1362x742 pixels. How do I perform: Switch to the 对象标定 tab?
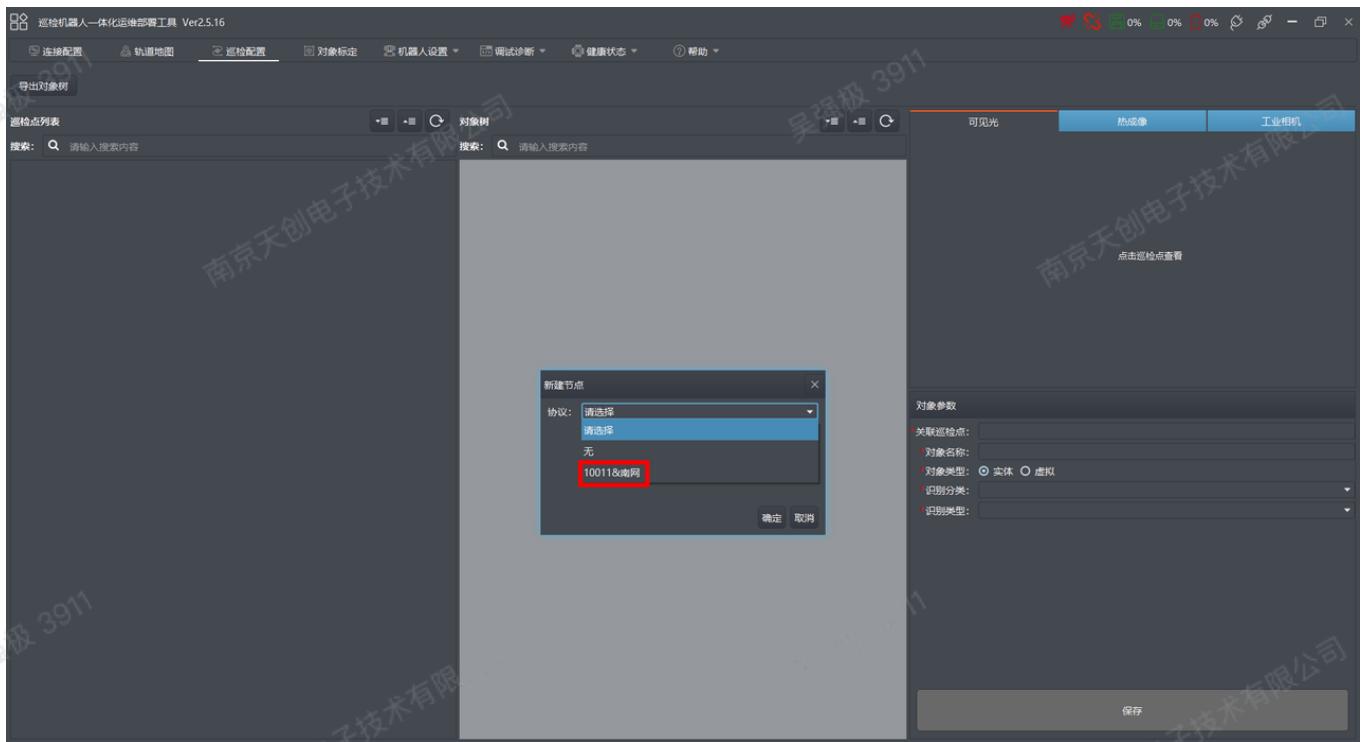tap(331, 52)
